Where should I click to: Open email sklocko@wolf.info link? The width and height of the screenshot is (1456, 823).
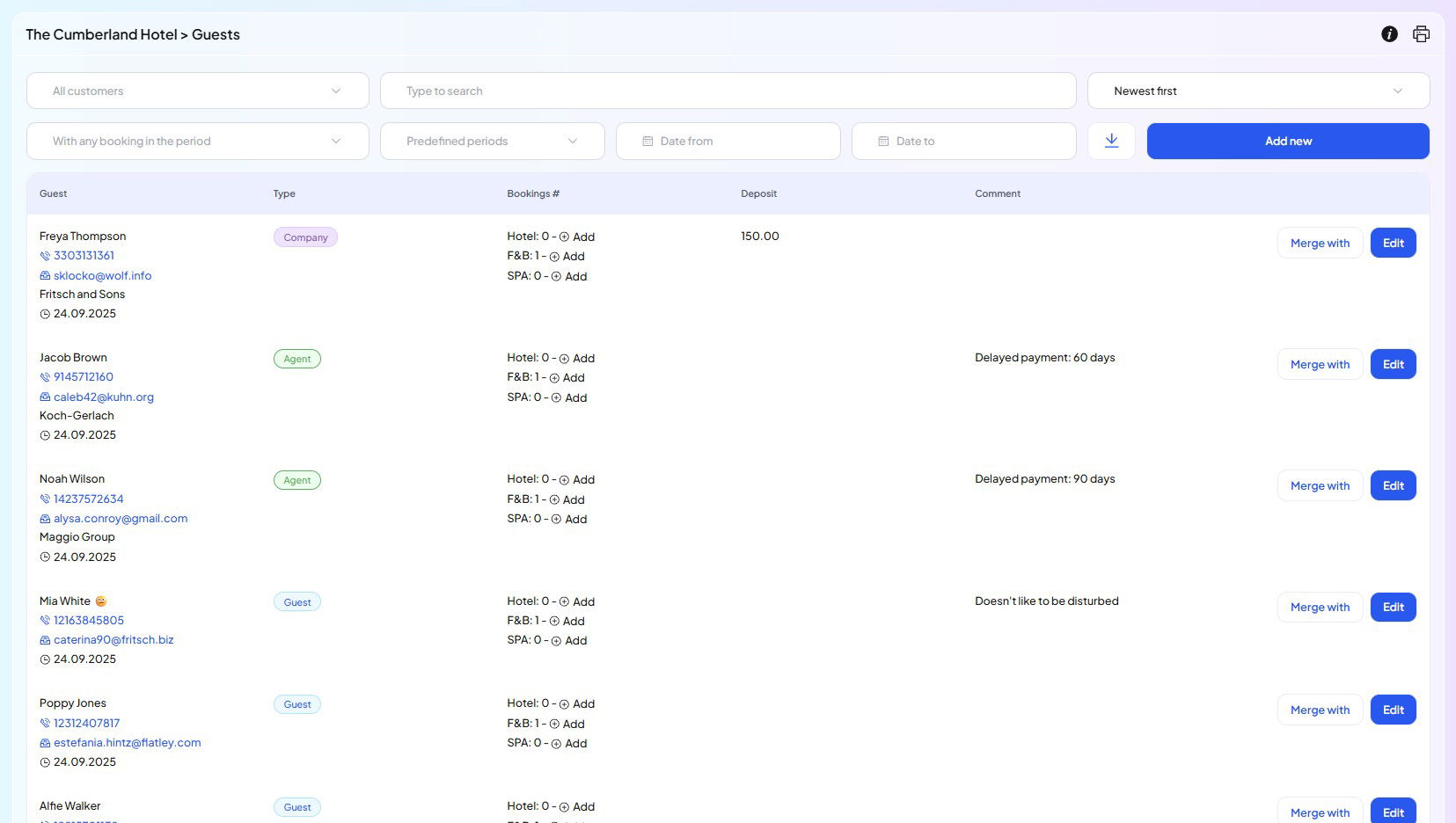102,275
